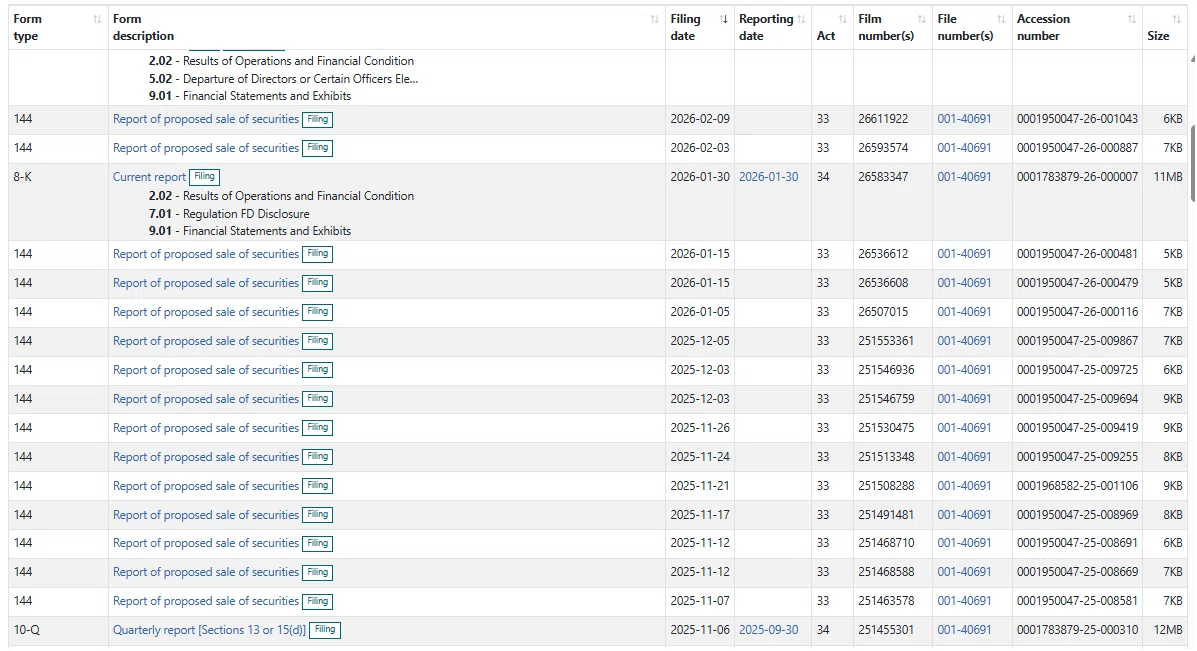This screenshot has width=1197, height=651.
Task: Open reporting date 2026-01-30 link
Action: pos(769,177)
